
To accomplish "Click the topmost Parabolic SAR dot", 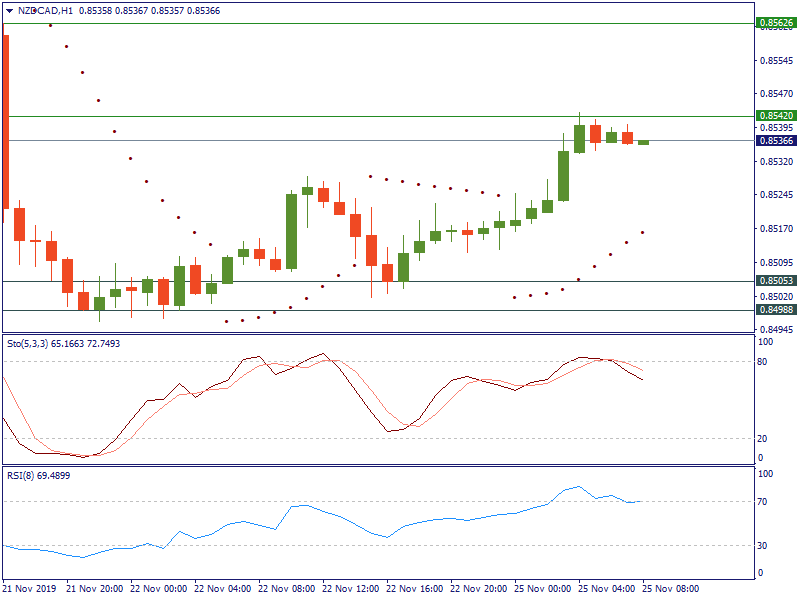I will 50,25.
